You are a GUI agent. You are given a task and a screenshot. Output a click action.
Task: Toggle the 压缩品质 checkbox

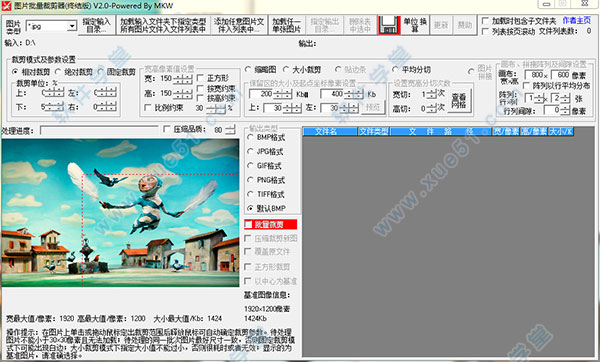pyautogui.click(x=166, y=129)
